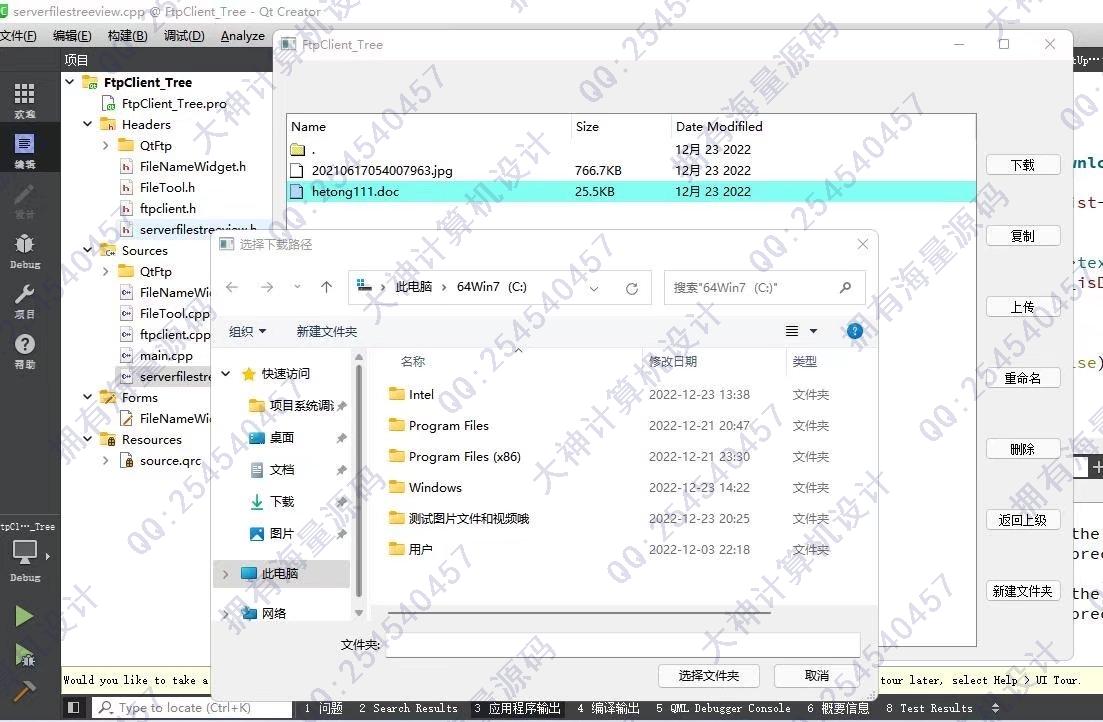Open the kit selector monitor icon
The height and width of the screenshot is (722, 1103).
pyautogui.click(x=25, y=552)
